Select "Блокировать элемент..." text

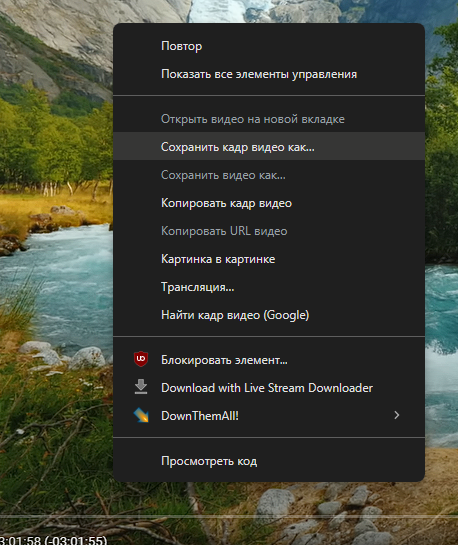pyautogui.click(x=224, y=360)
